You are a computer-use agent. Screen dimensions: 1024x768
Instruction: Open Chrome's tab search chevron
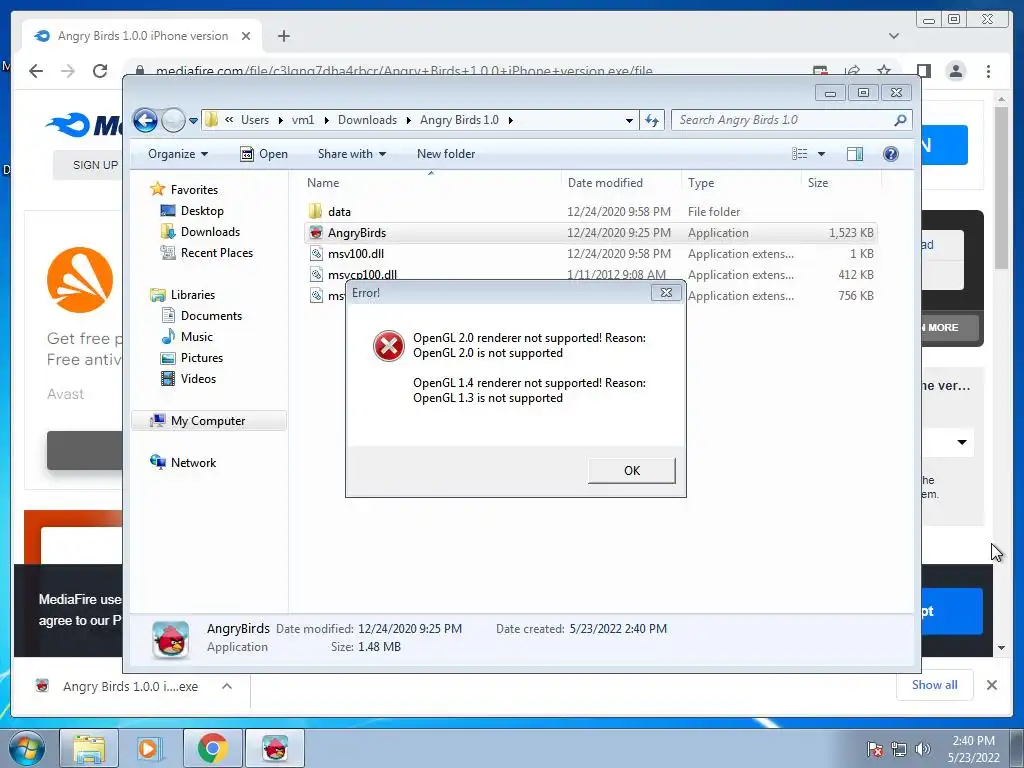coord(894,36)
